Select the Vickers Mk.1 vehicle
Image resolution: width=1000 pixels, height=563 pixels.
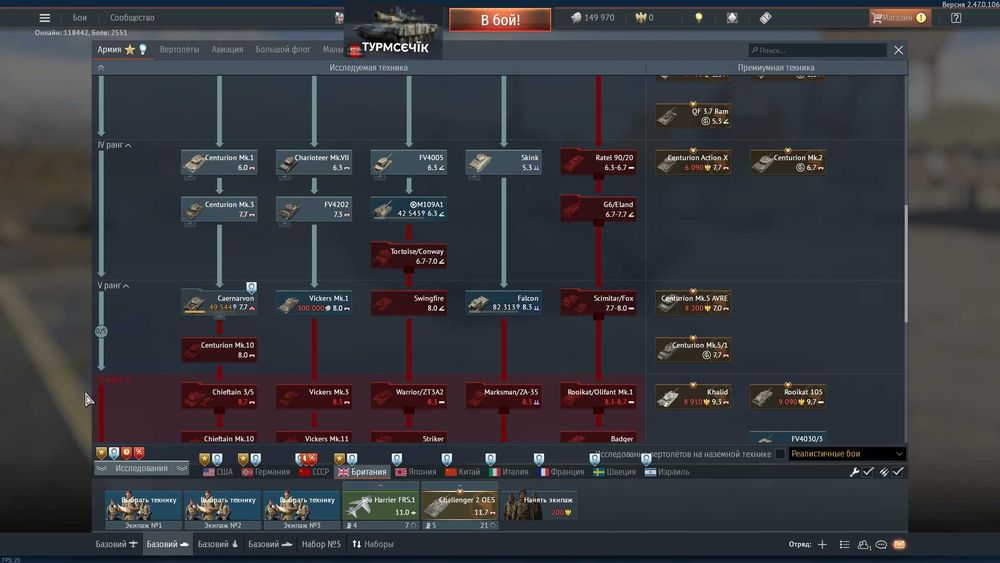tap(314, 303)
